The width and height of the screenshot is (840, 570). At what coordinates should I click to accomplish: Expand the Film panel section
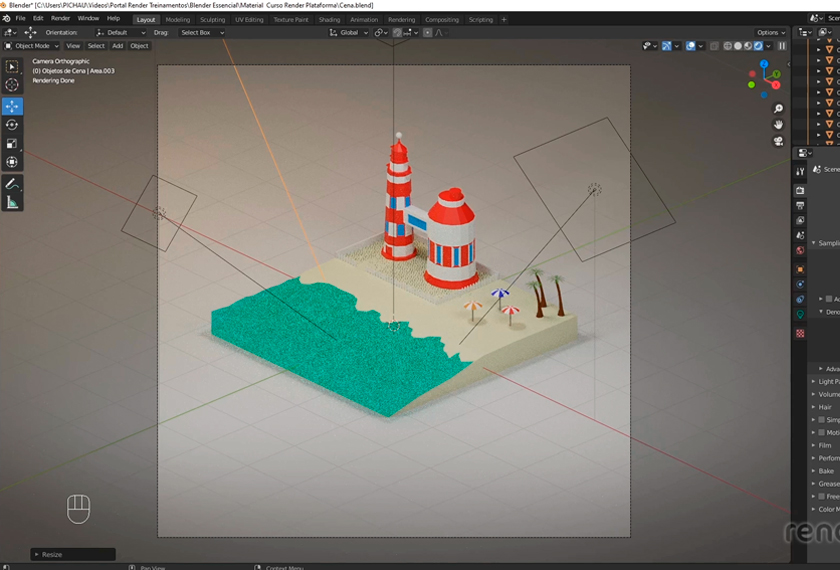coord(825,445)
